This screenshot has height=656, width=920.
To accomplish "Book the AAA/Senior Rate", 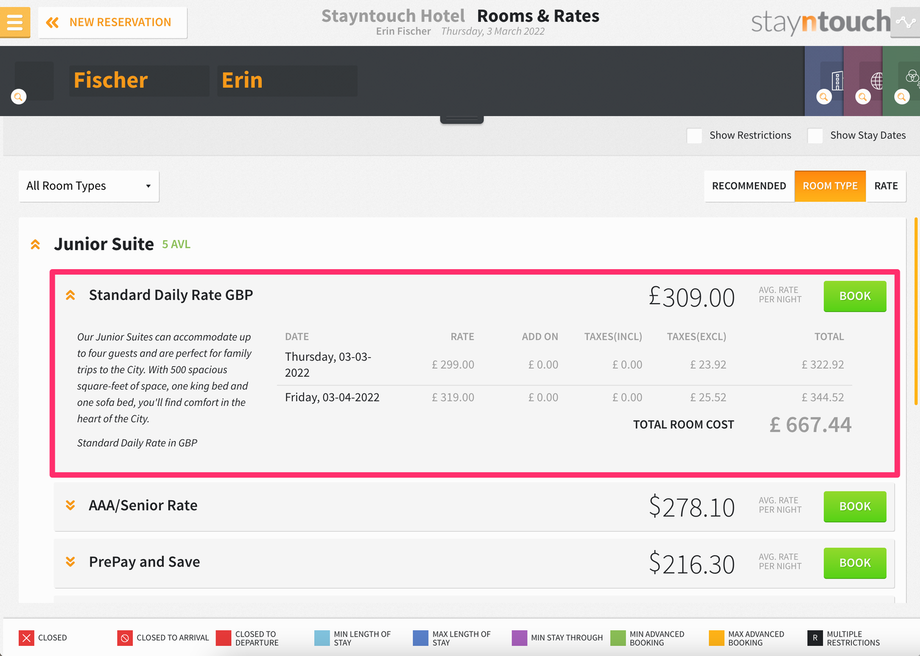I will (855, 506).
